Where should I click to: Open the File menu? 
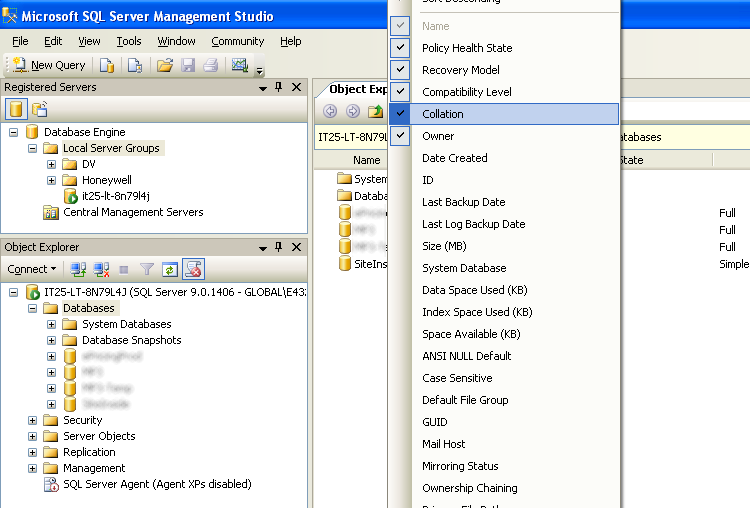point(20,41)
